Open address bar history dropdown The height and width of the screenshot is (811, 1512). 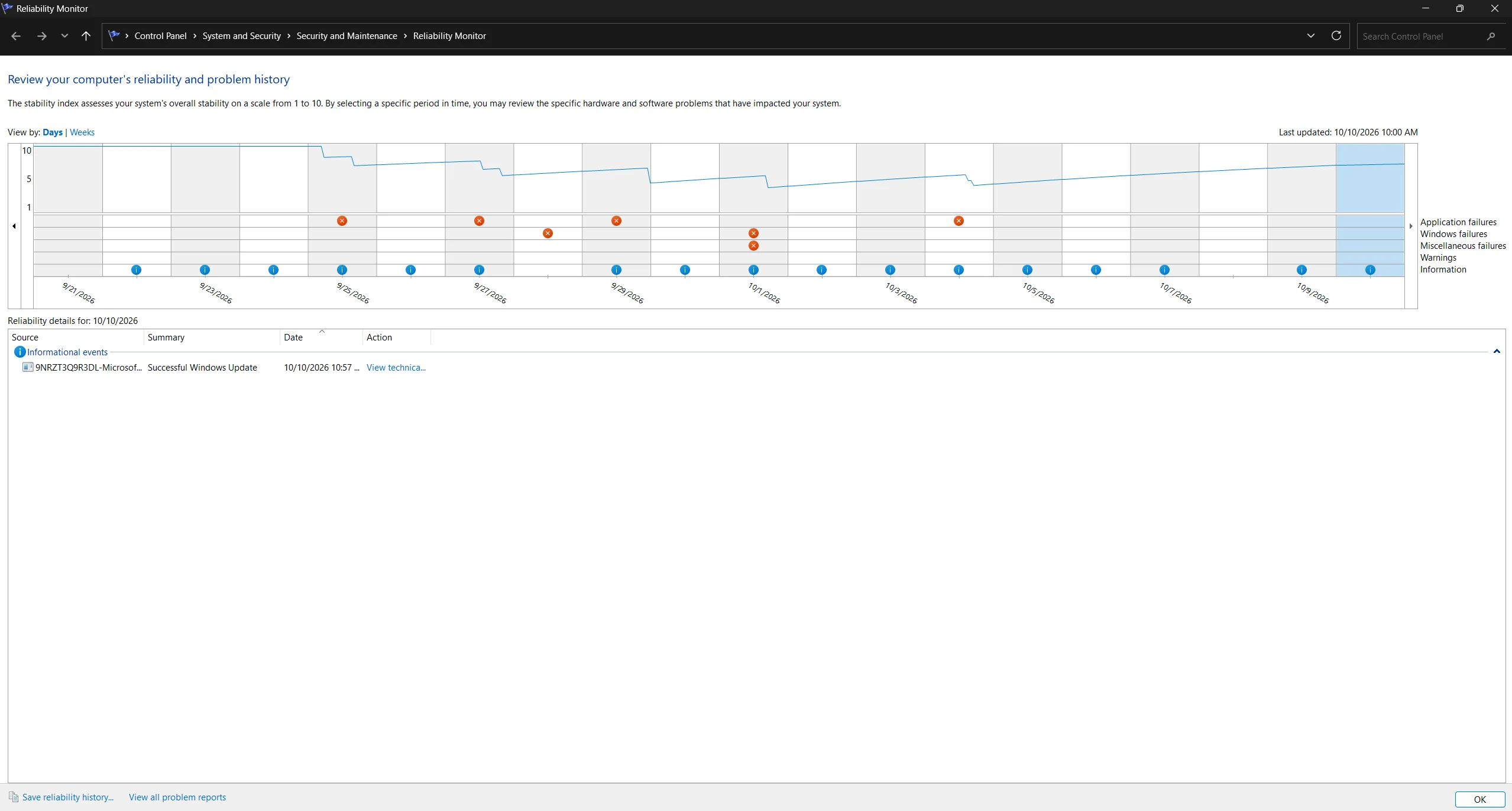(1311, 36)
